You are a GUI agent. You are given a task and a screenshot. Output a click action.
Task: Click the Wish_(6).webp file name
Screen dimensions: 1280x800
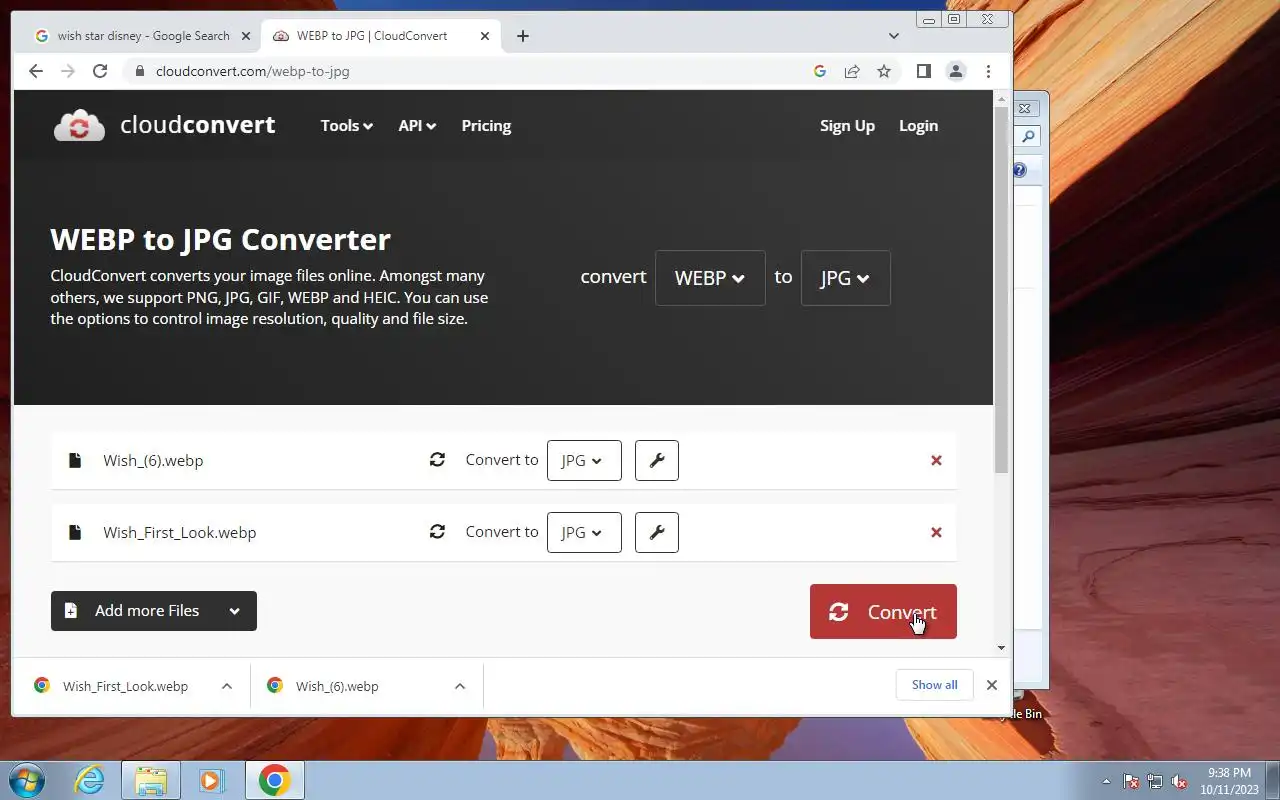click(x=153, y=461)
